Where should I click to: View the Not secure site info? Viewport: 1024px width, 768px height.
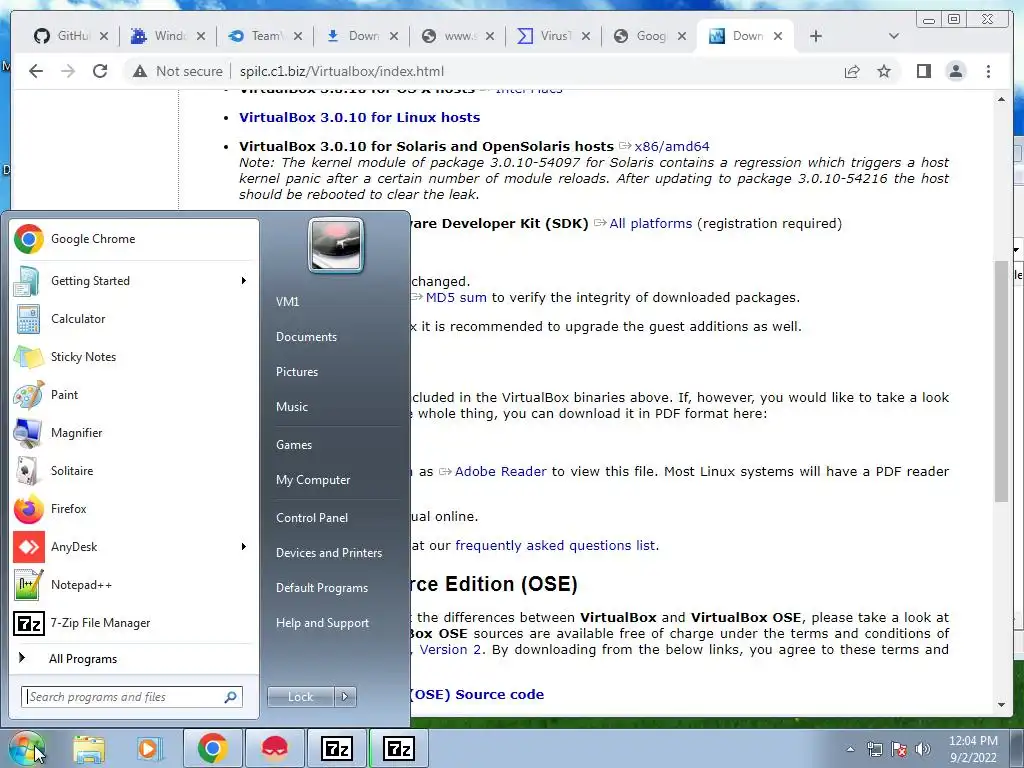click(x=177, y=71)
